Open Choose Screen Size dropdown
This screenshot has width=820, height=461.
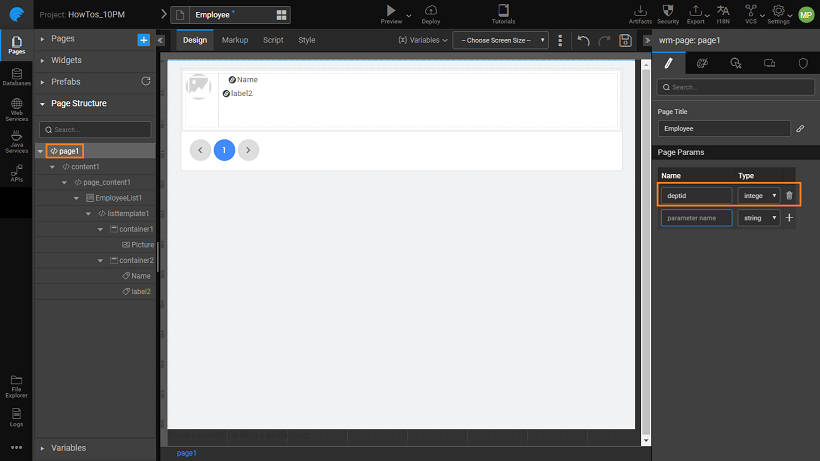pyautogui.click(x=500, y=40)
